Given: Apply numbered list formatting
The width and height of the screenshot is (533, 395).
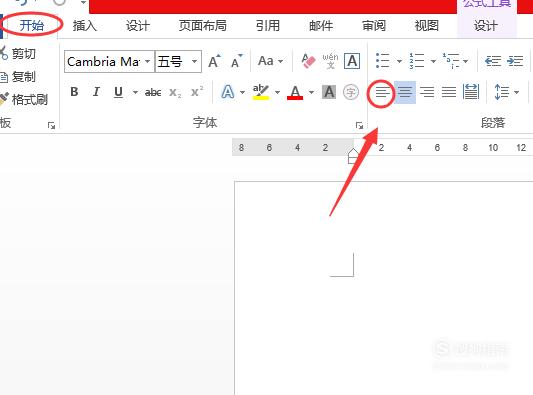Looking at the screenshot, I should pos(416,61).
